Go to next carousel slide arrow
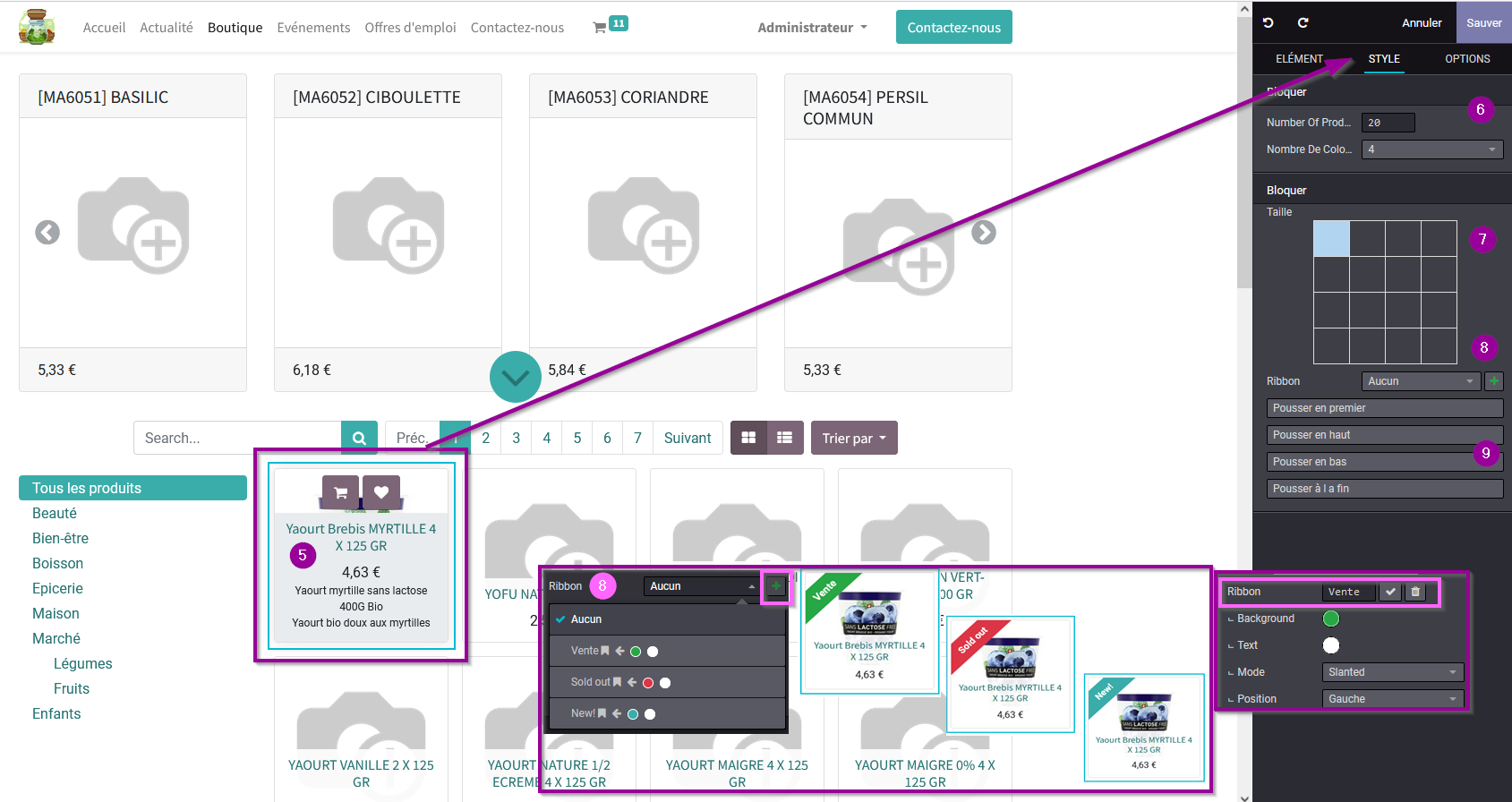Viewport: 1512px width, 802px height. [984, 233]
